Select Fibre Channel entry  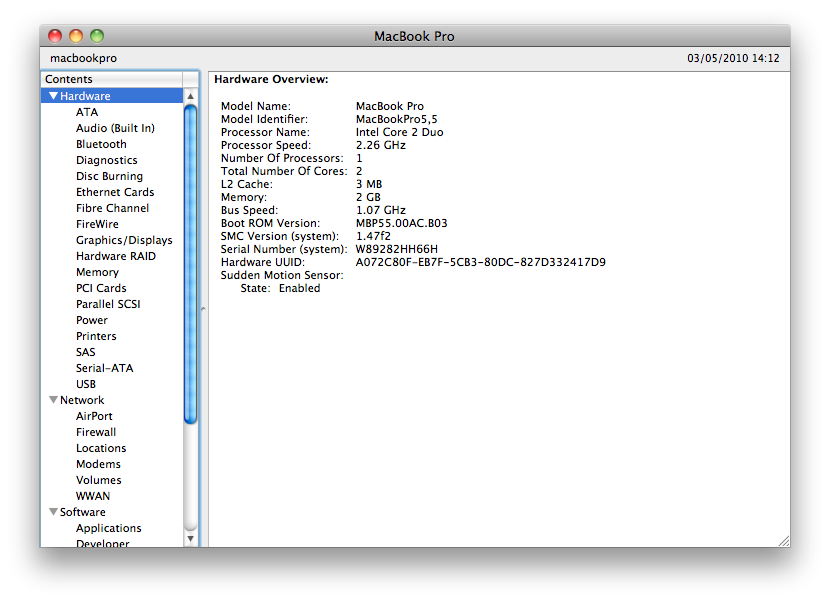tap(112, 208)
